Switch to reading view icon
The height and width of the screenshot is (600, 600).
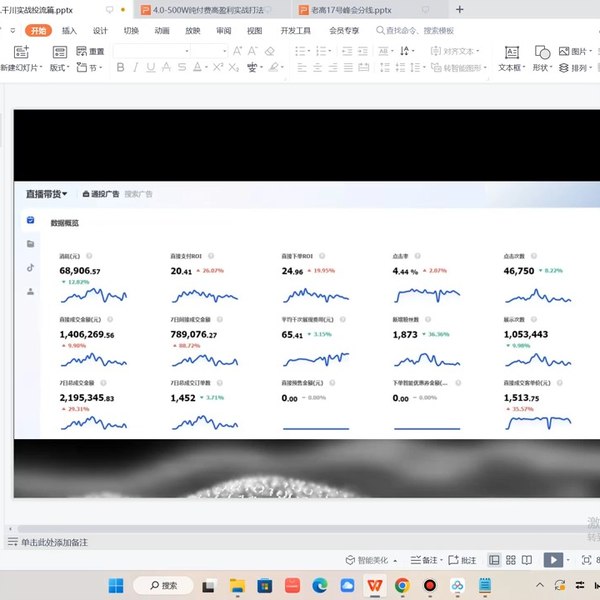(x=527, y=560)
